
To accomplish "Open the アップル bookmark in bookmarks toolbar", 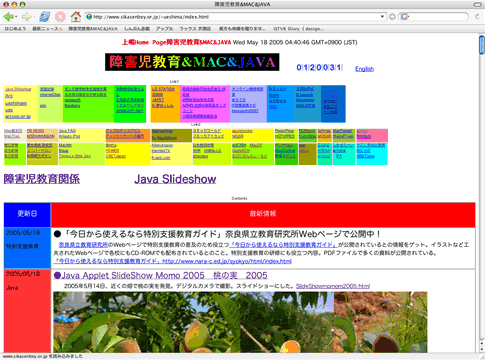I will click(x=164, y=29).
